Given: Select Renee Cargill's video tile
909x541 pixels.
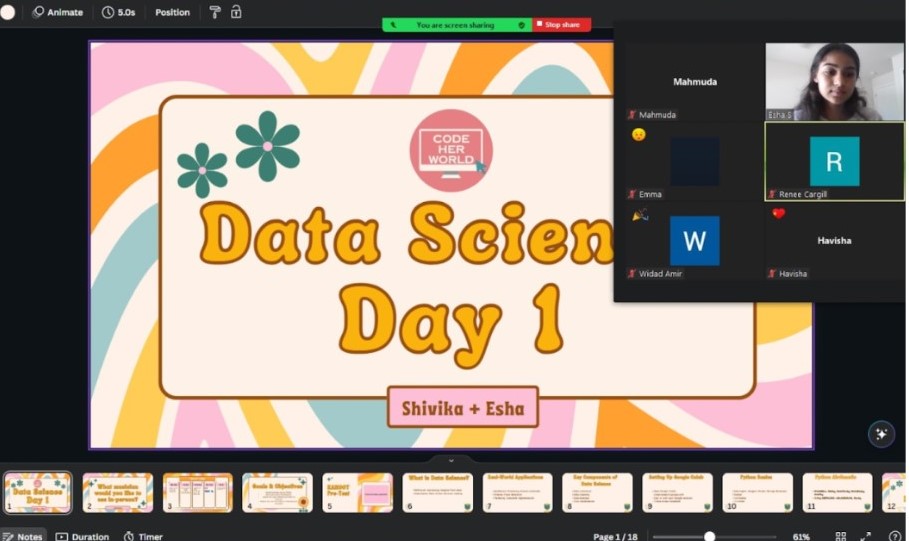Looking at the screenshot, I should 834,161.
